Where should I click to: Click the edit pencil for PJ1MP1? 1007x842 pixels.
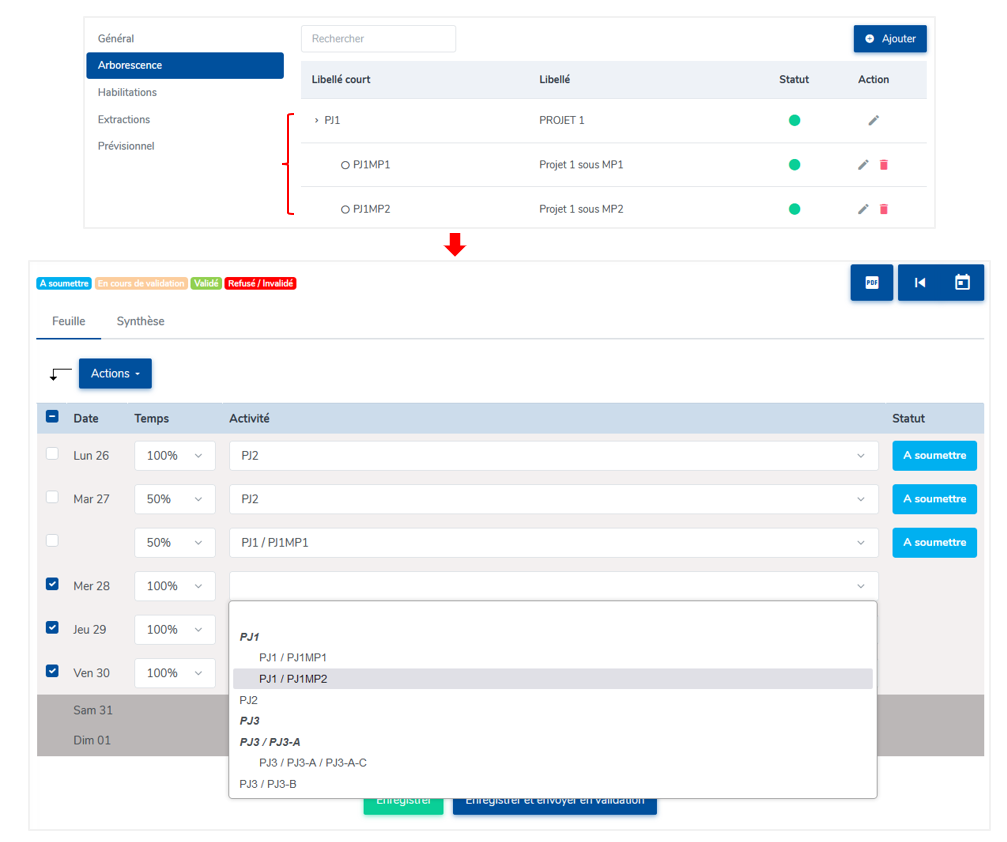[863, 165]
